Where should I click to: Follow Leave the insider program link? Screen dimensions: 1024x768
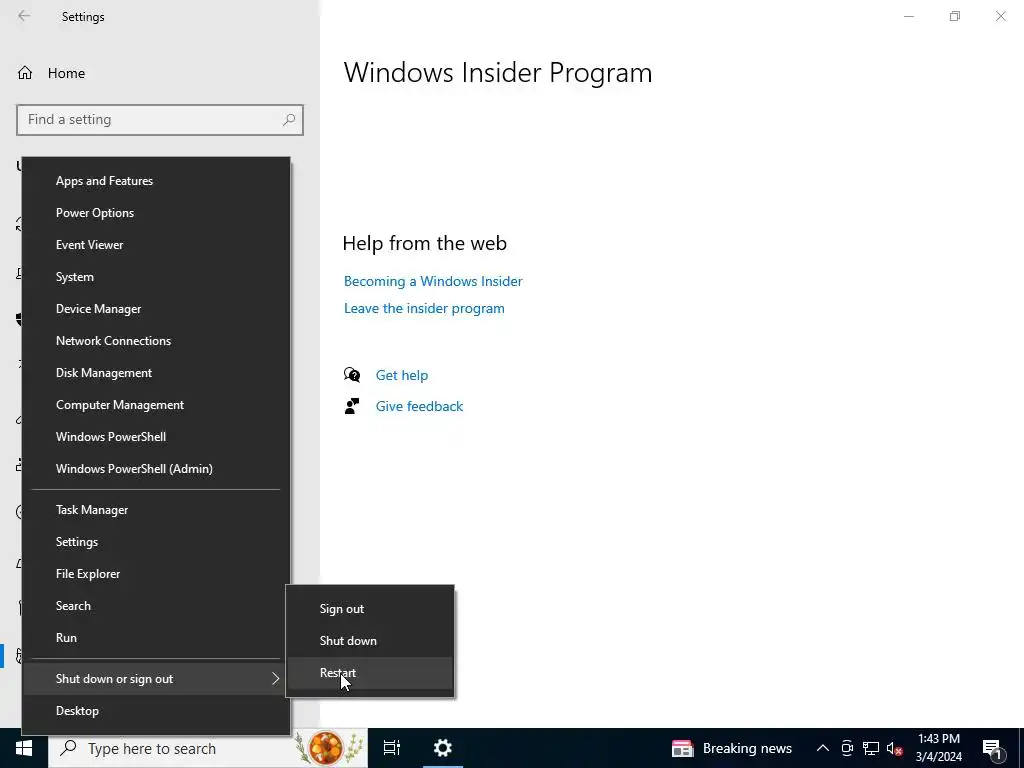(x=424, y=308)
